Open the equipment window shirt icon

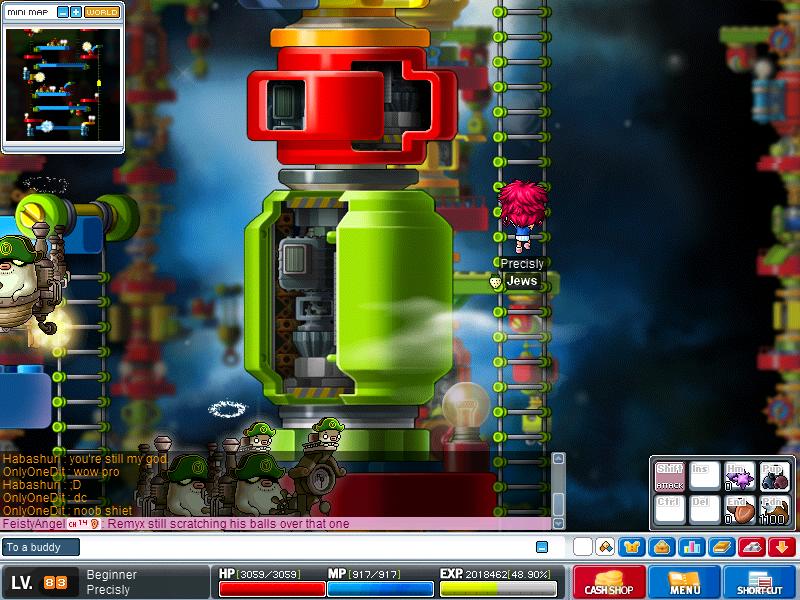[632, 547]
